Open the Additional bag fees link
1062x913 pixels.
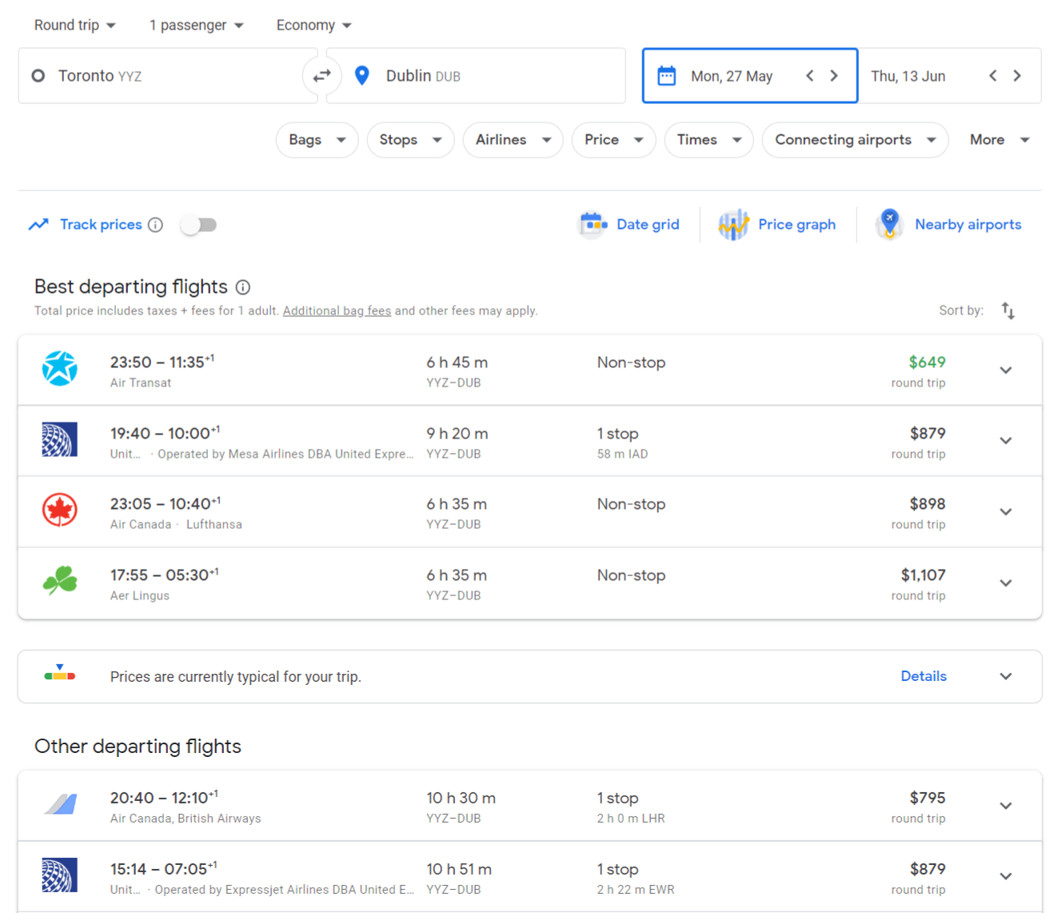tap(337, 310)
